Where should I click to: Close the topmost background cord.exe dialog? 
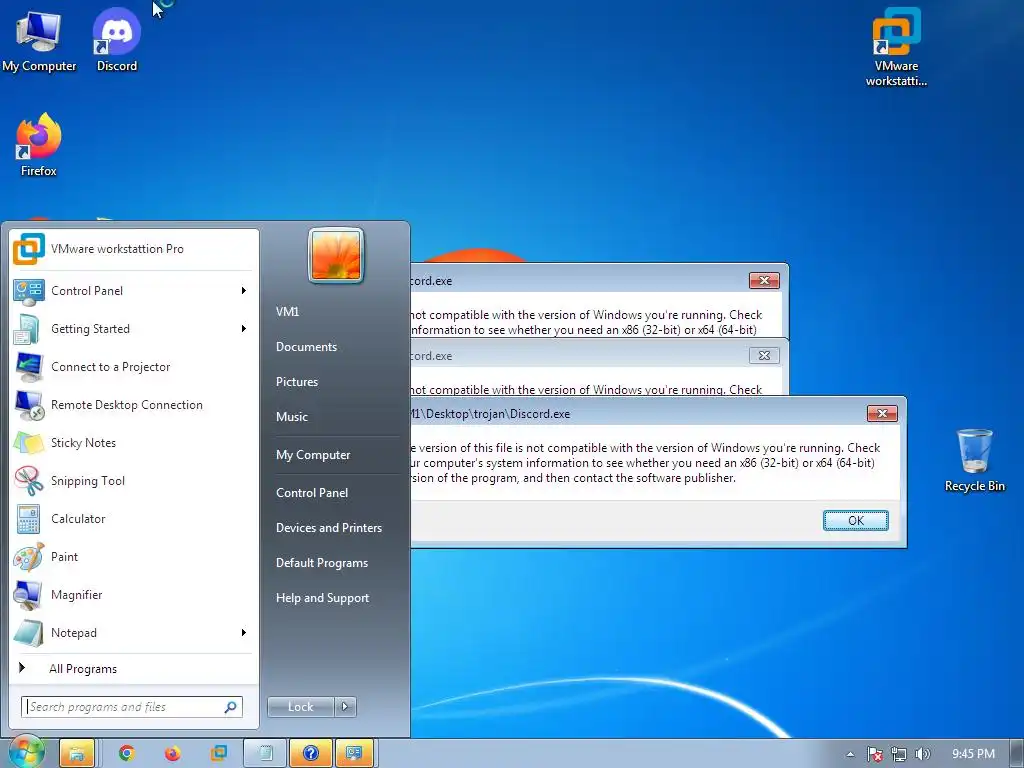pyautogui.click(x=764, y=281)
